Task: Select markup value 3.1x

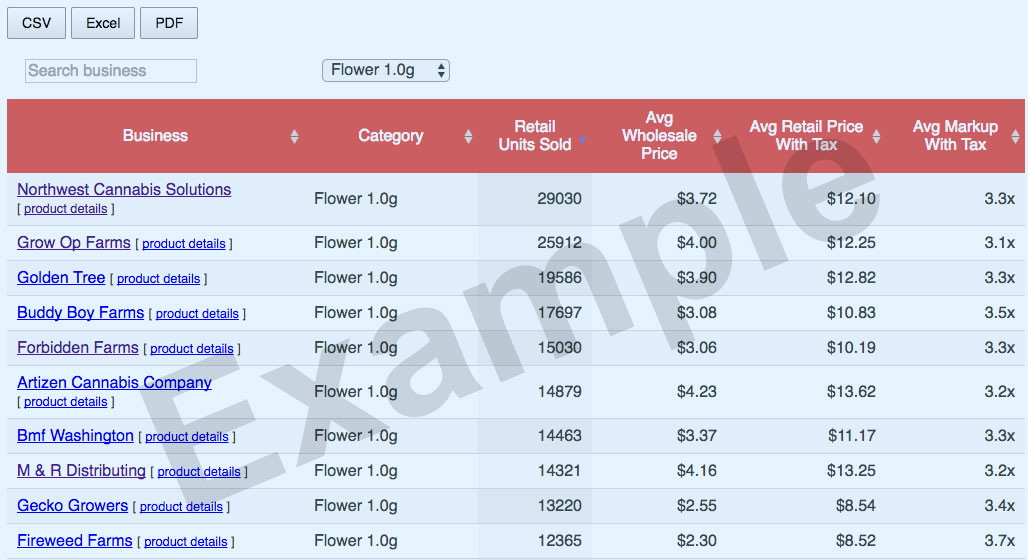Action: 1000,243
